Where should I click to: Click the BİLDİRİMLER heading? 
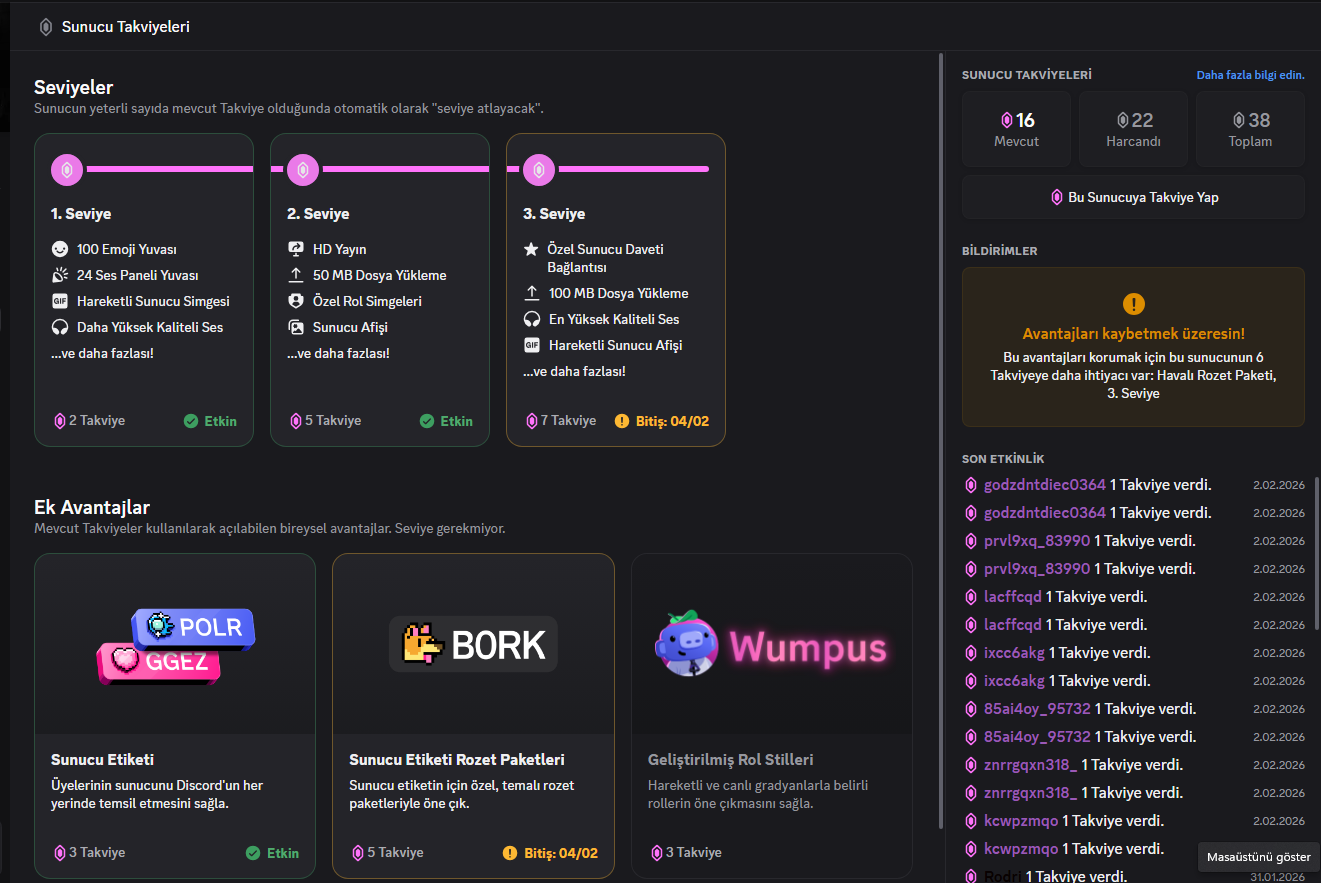[1000, 251]
